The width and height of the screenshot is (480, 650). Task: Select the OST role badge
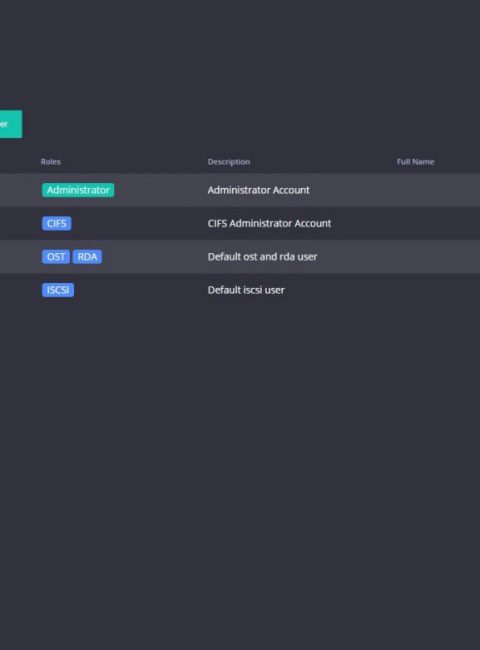point(56,257)
